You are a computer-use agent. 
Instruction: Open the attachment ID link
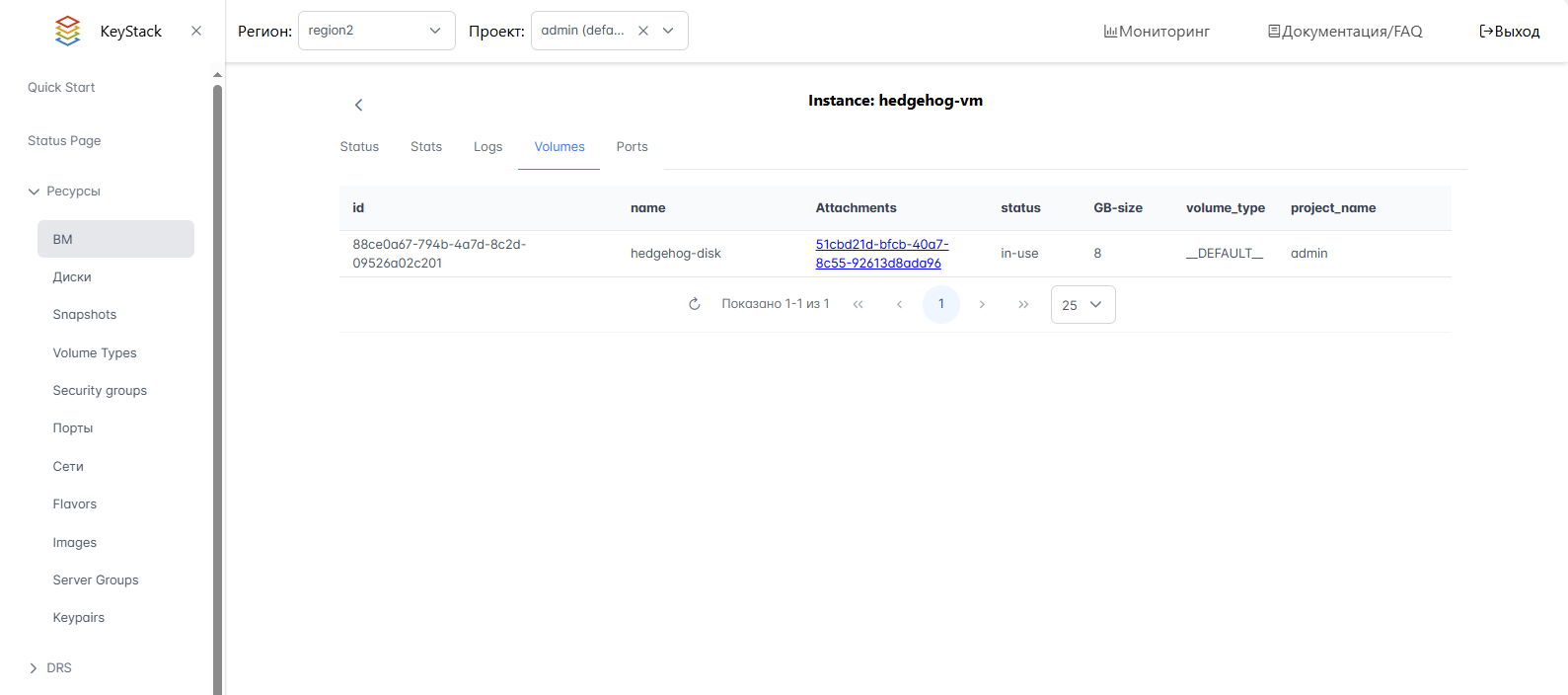(x=880, y=254)
